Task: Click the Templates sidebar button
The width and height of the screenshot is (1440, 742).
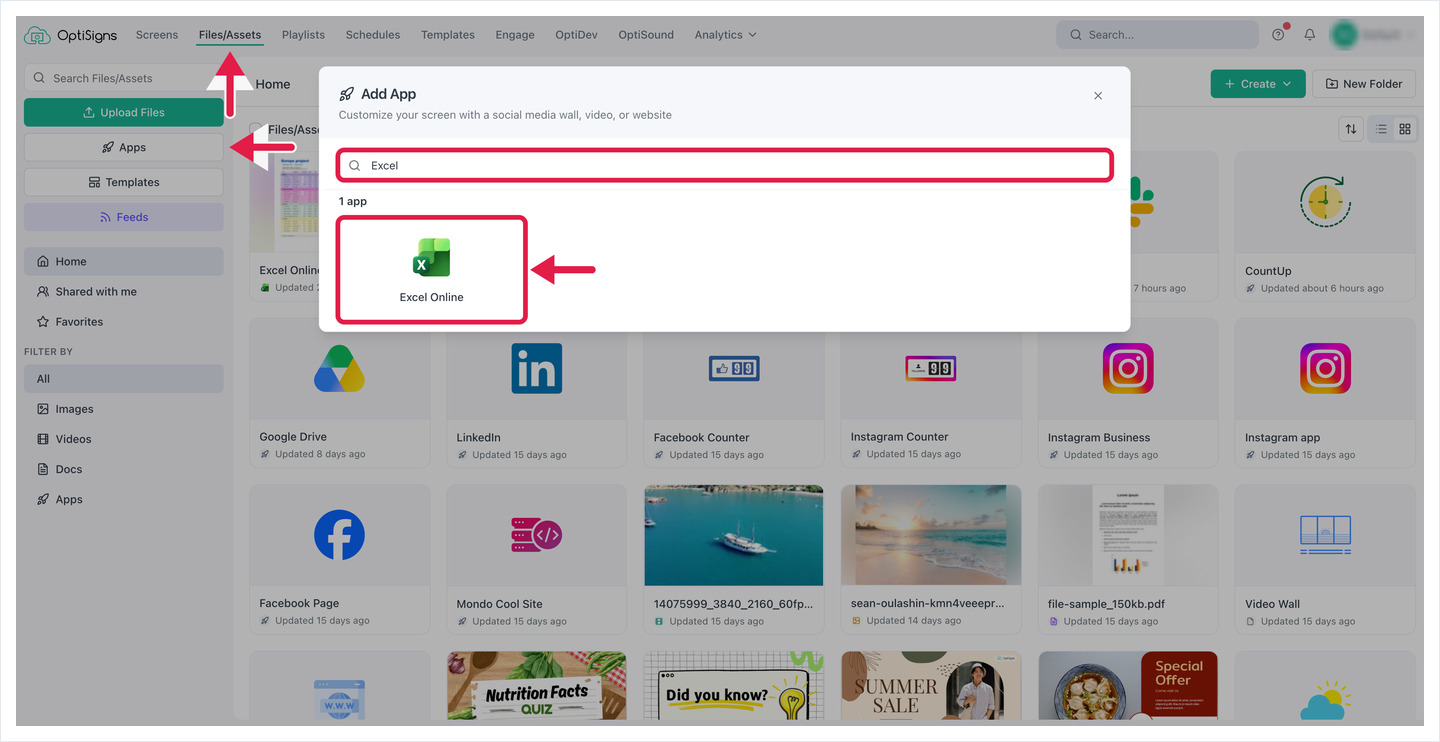Action: click(124, 183)
